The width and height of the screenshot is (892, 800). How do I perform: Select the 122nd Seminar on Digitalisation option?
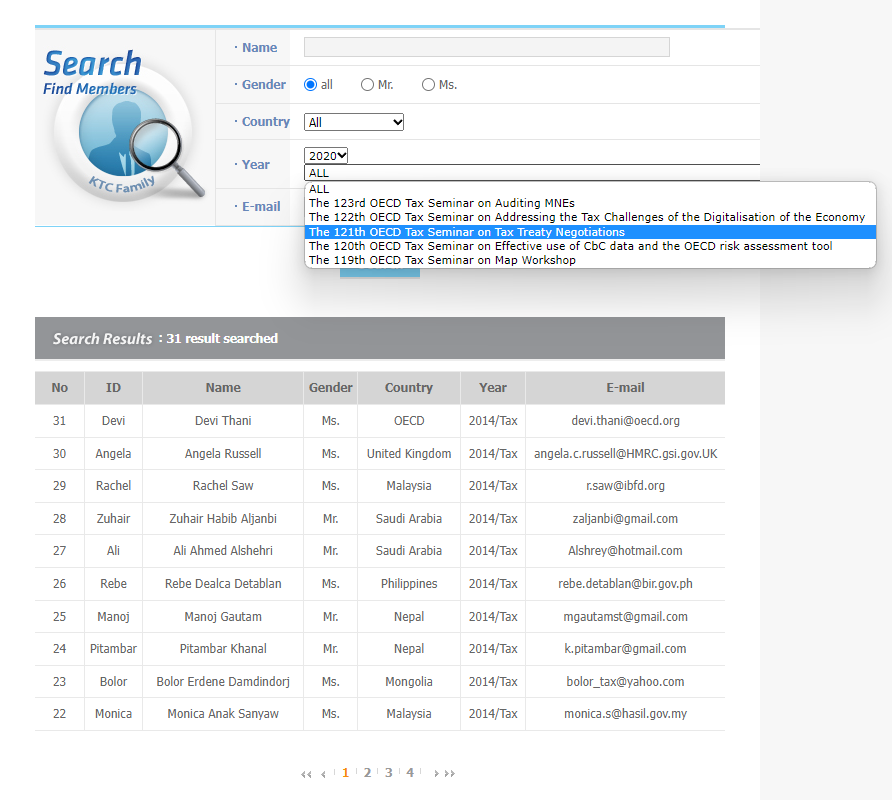tap(586, 217)
